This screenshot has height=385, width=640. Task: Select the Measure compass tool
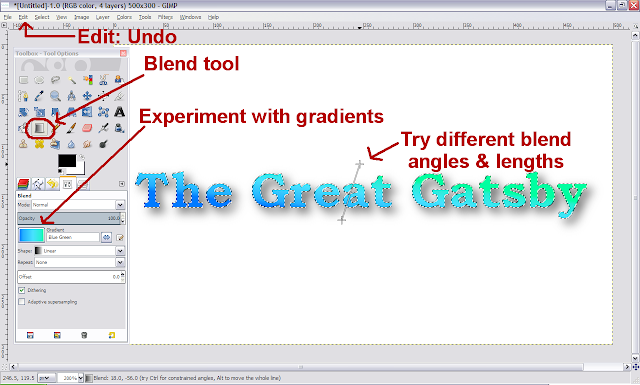coord(71,96)
